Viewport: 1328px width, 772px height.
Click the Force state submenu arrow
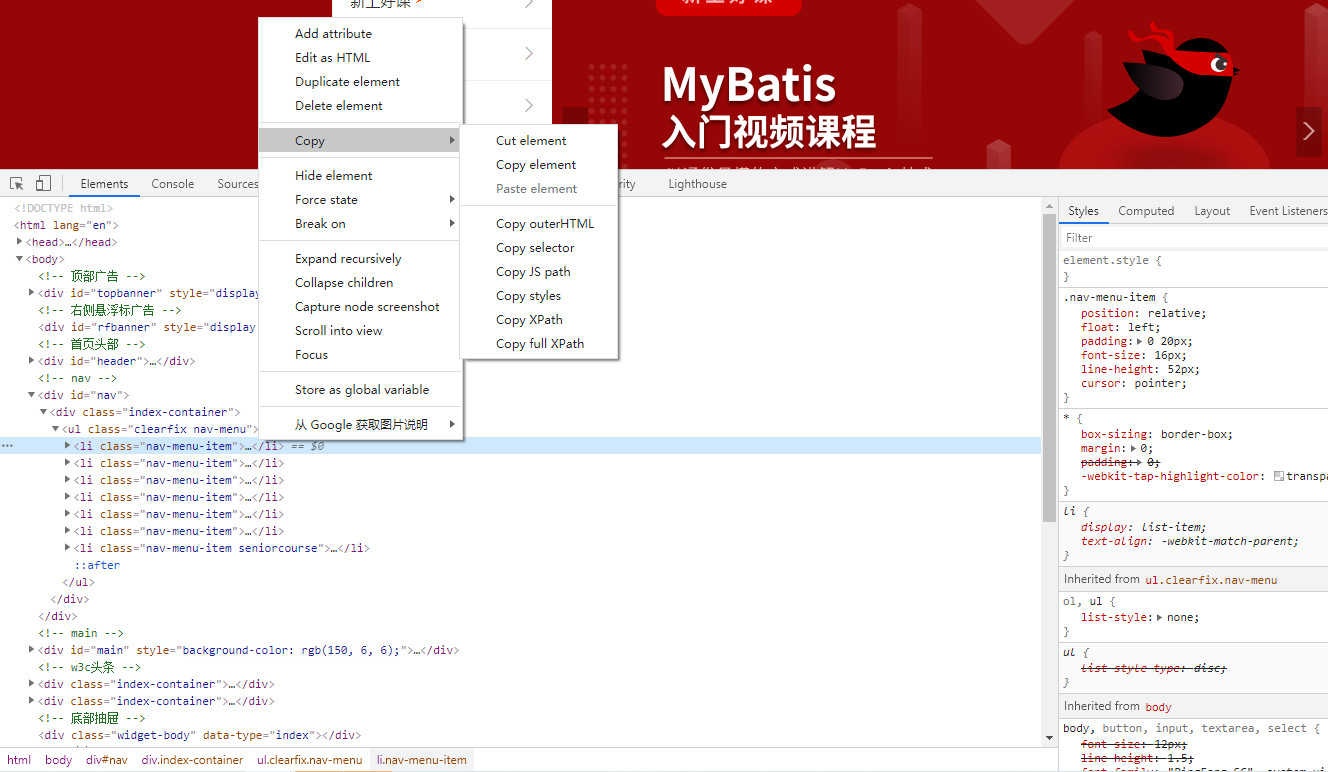tap(452, 200)
